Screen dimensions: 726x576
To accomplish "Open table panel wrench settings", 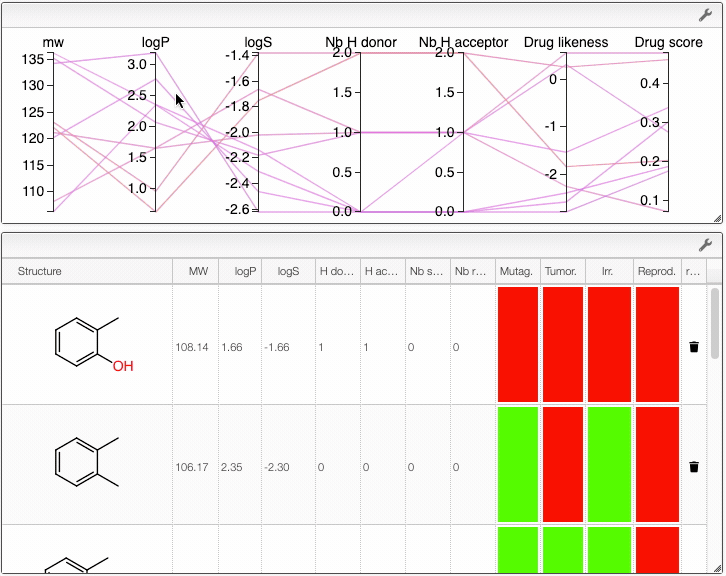I will tap(705, 245).
